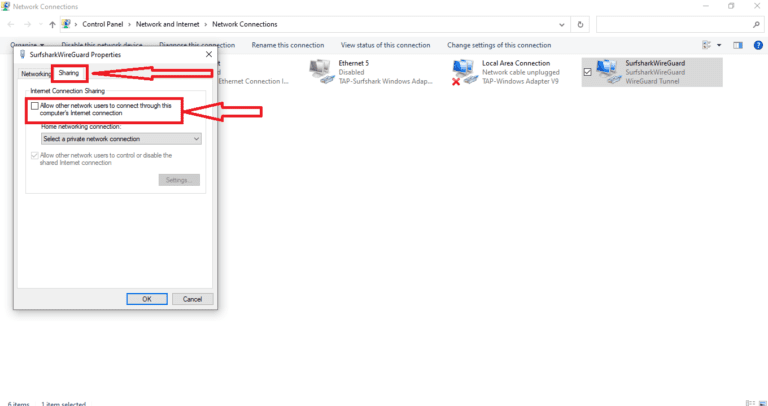Go to 'Network and Internet' breadcrumb
The width and height of the screenshot is (768, 406).
pyautogui.click(x=168, y=24)
